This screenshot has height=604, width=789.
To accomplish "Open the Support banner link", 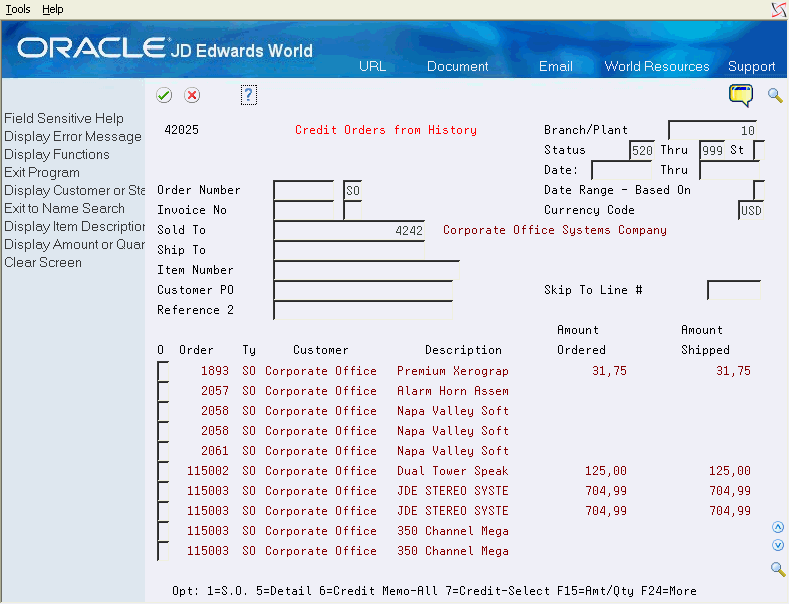I will (751, 66).
